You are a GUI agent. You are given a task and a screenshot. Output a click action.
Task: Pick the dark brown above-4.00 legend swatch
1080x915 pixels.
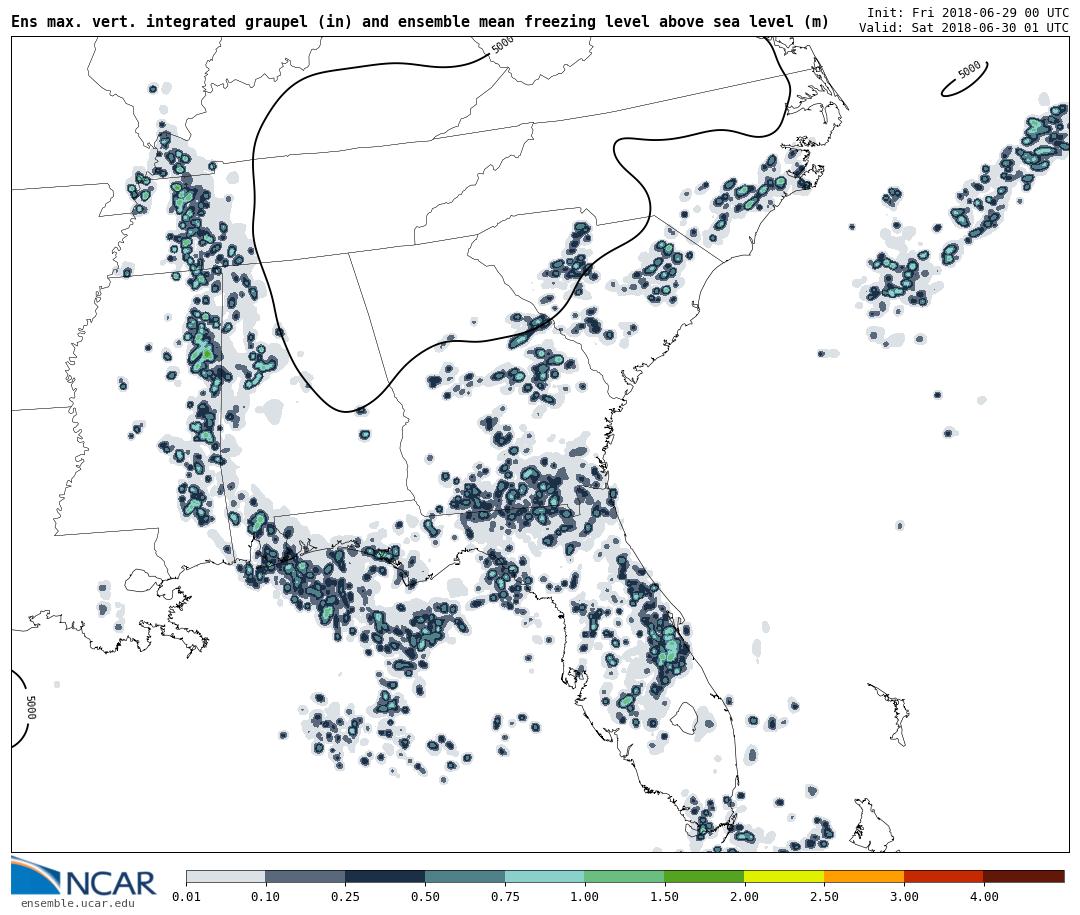(x=1024, y=876)
